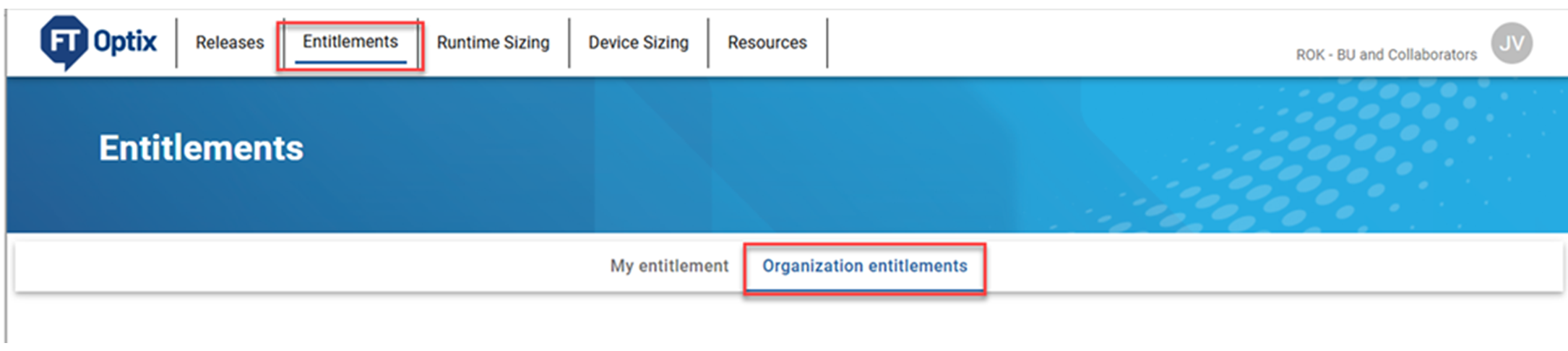The height and width of the screenshot is (351, 1568).
Task: Open the Resources section
Action: point(767,43)
